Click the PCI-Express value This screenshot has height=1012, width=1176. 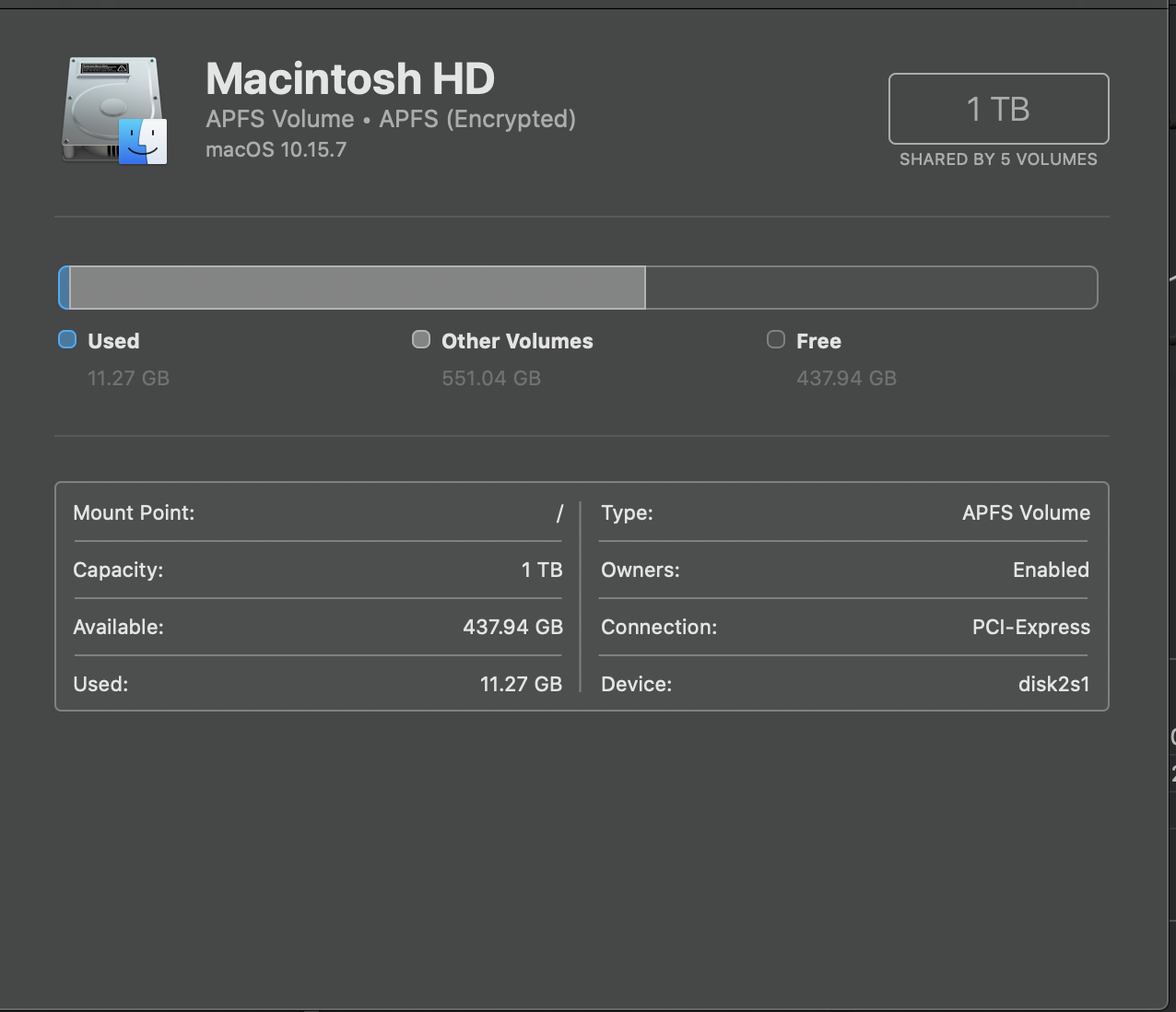coord(1031,627)
